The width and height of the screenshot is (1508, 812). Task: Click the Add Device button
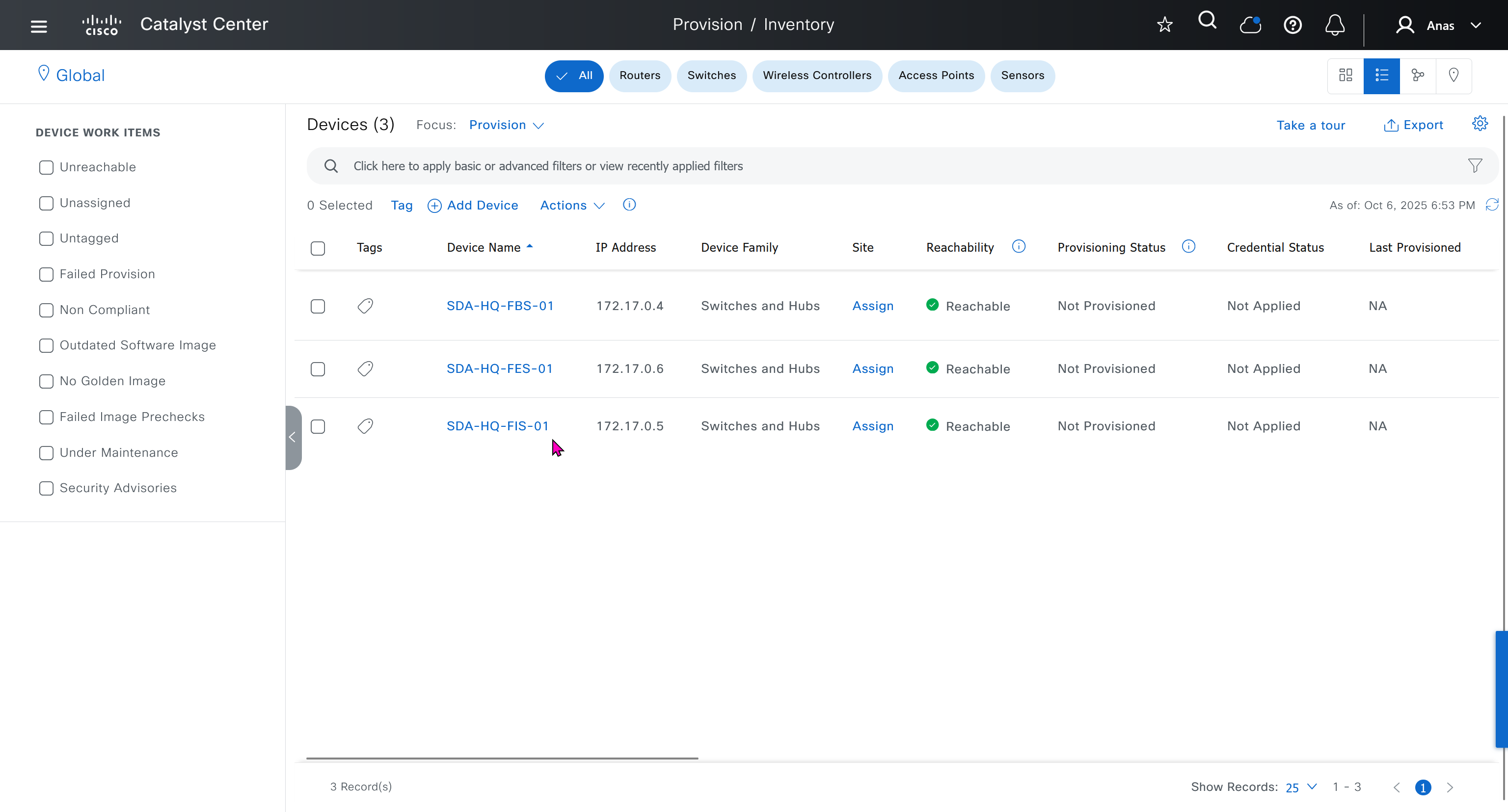tap(473, 206)
